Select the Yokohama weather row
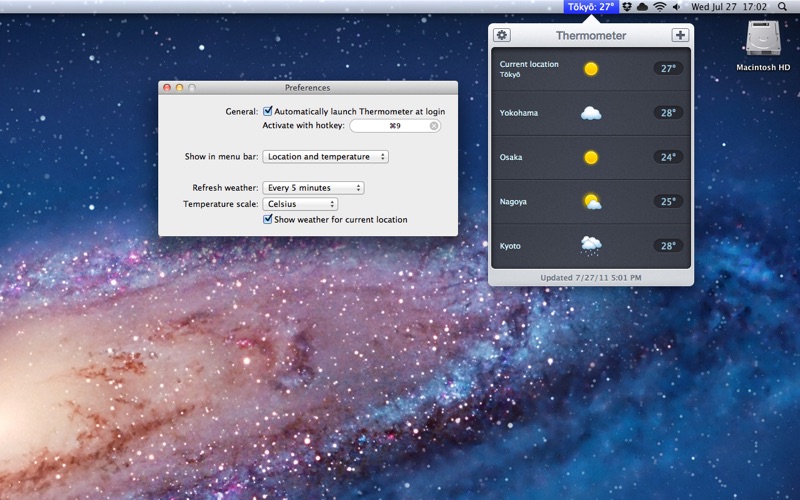This screenshot has width=800, height=500. [591, 113]
